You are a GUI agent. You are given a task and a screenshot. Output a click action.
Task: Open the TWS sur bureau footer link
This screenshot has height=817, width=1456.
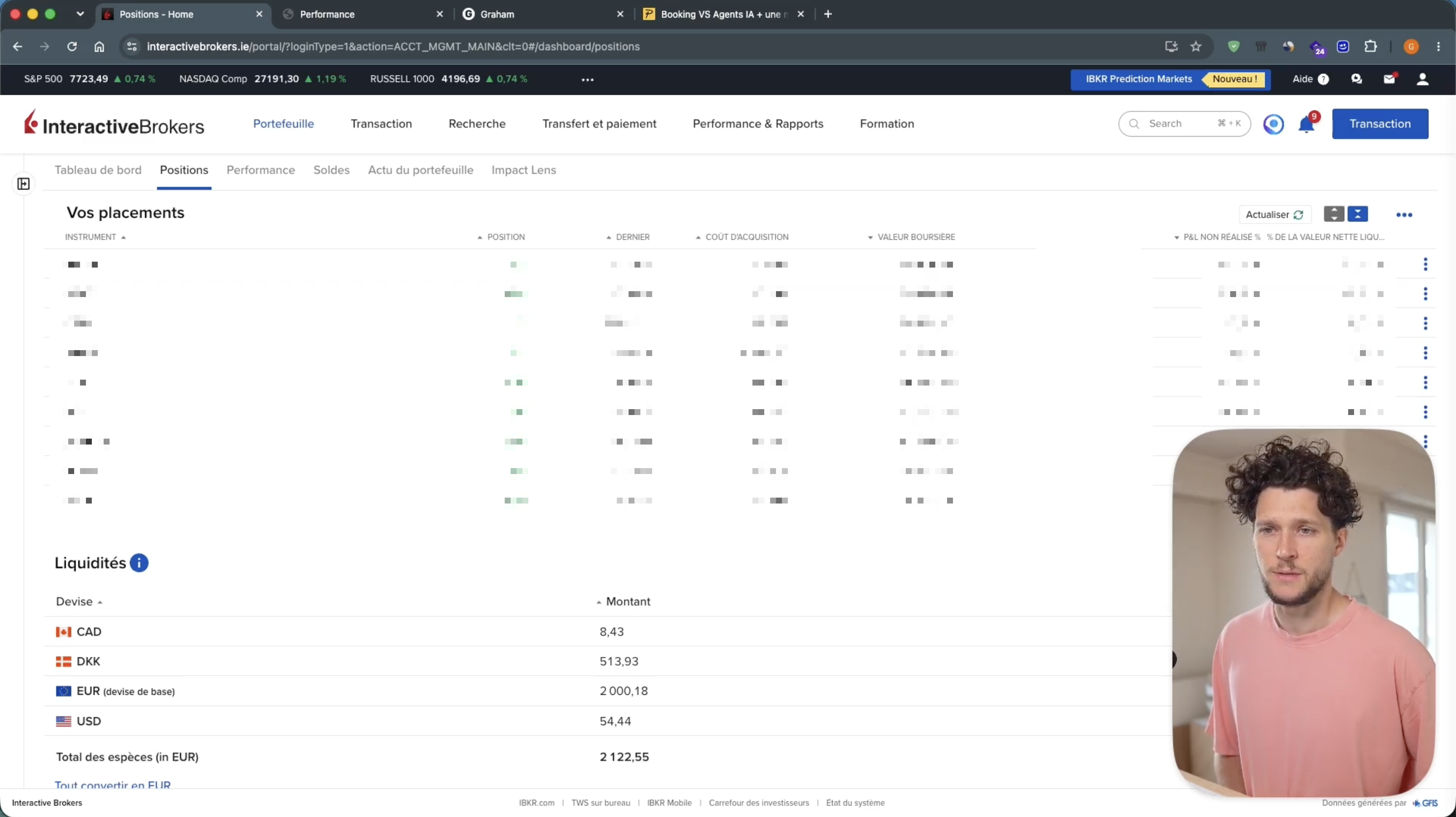[x=601, y=803]
